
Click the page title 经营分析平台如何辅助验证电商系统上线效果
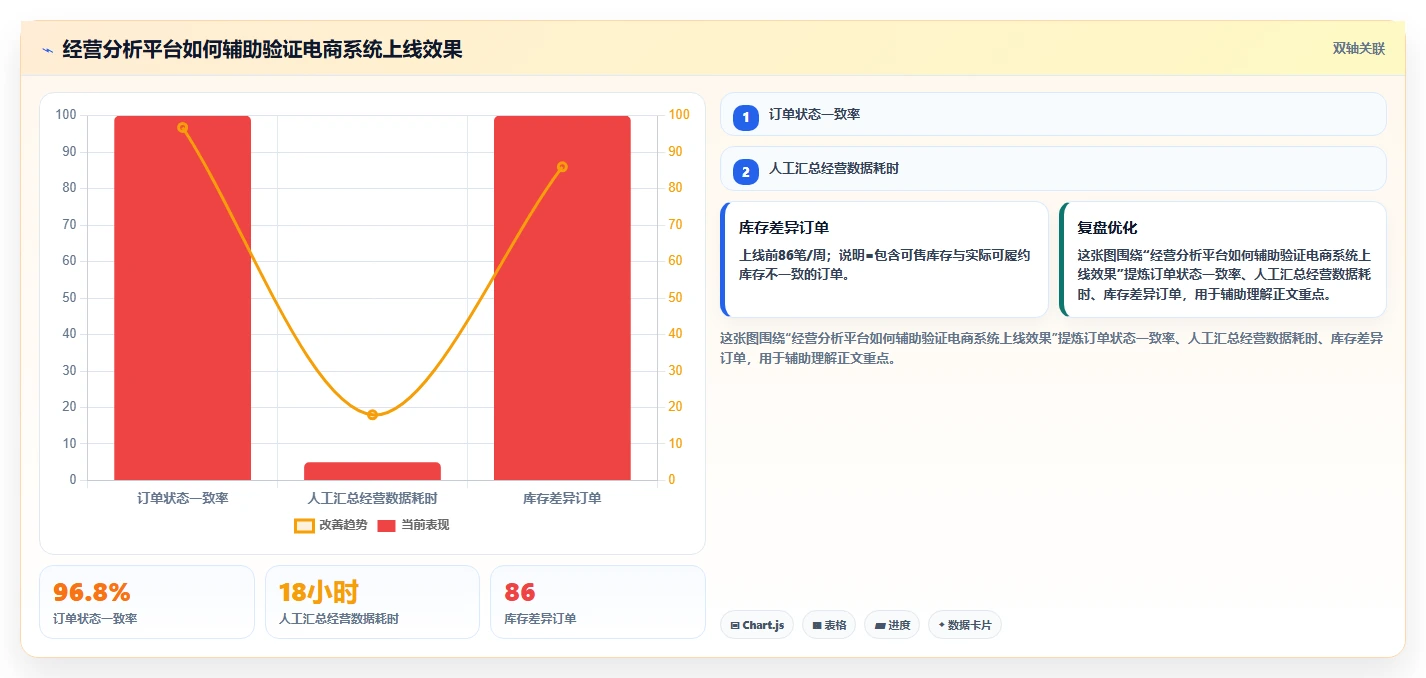[x=262, y=49]
